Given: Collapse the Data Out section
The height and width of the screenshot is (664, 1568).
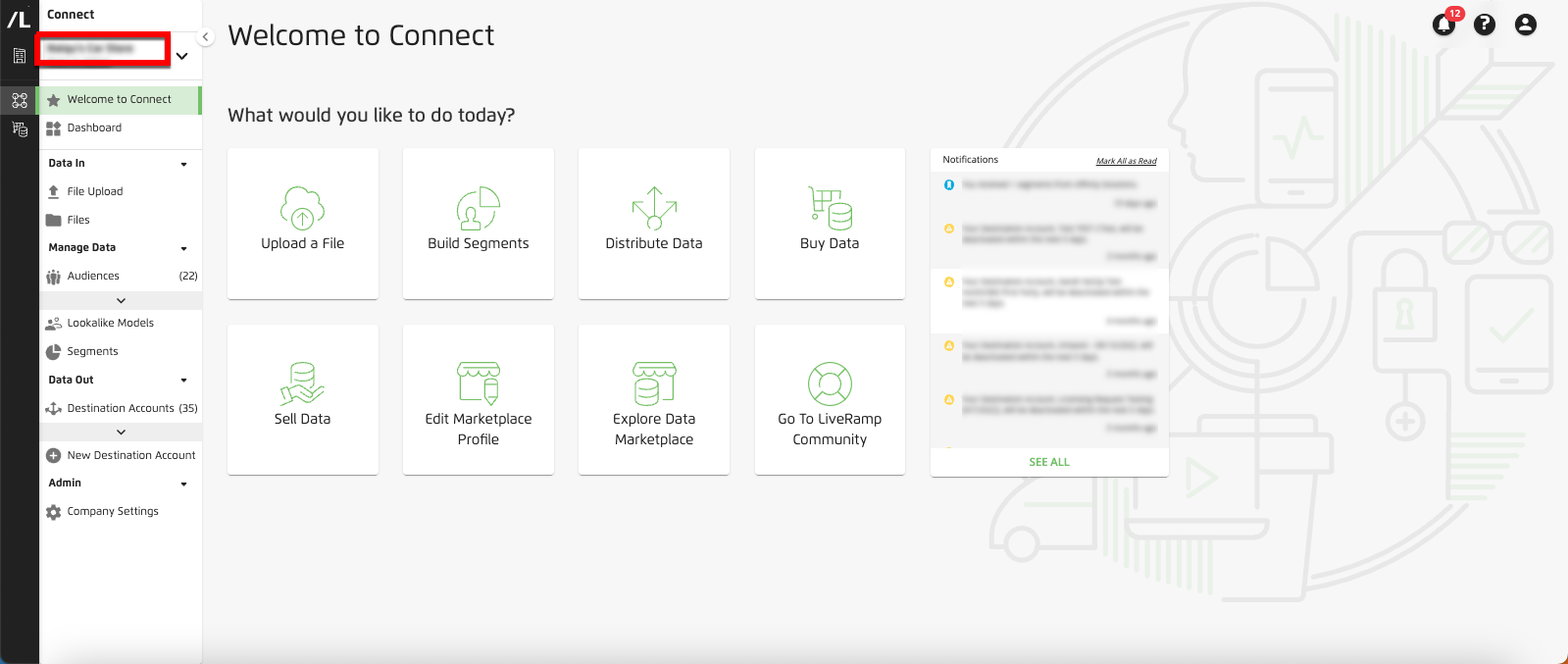Looking at the screenshot, I should (184, 381).
